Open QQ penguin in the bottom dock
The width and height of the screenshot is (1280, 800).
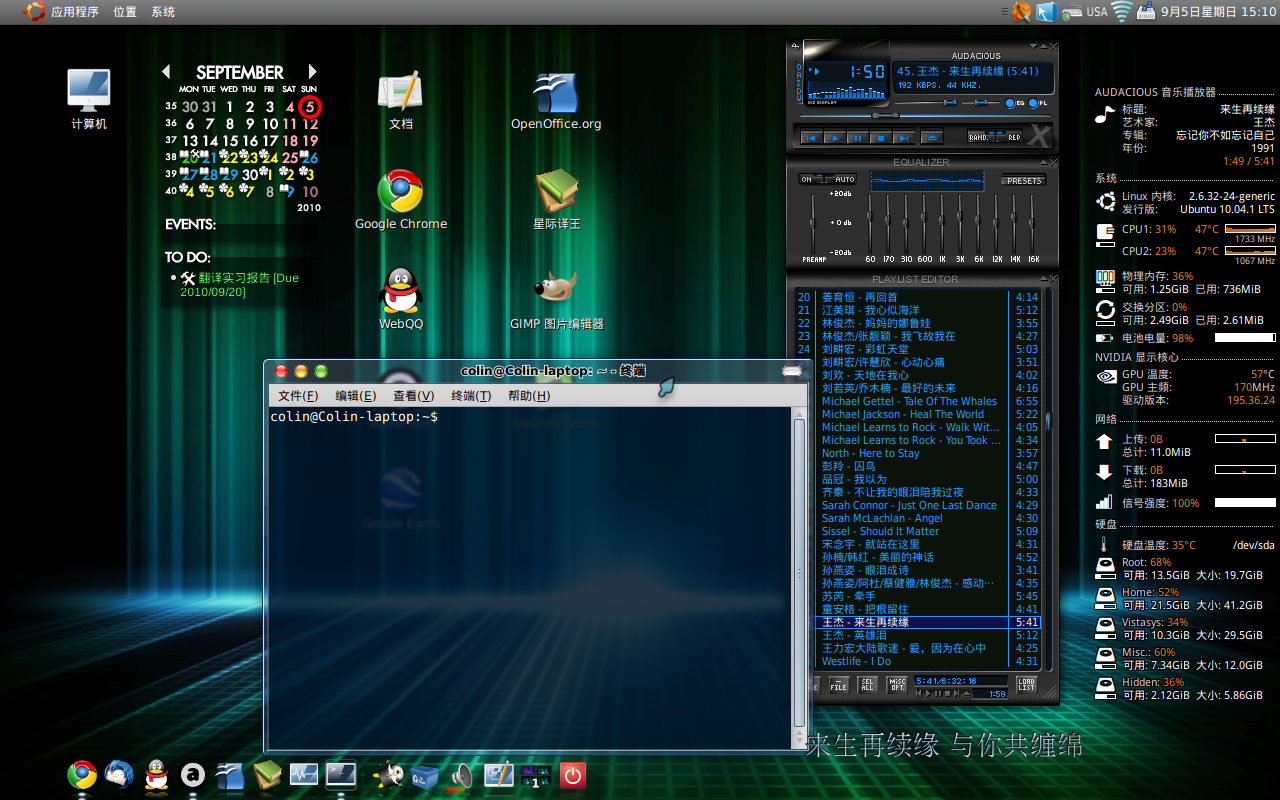pyautogui.click(x=156, y=774)
